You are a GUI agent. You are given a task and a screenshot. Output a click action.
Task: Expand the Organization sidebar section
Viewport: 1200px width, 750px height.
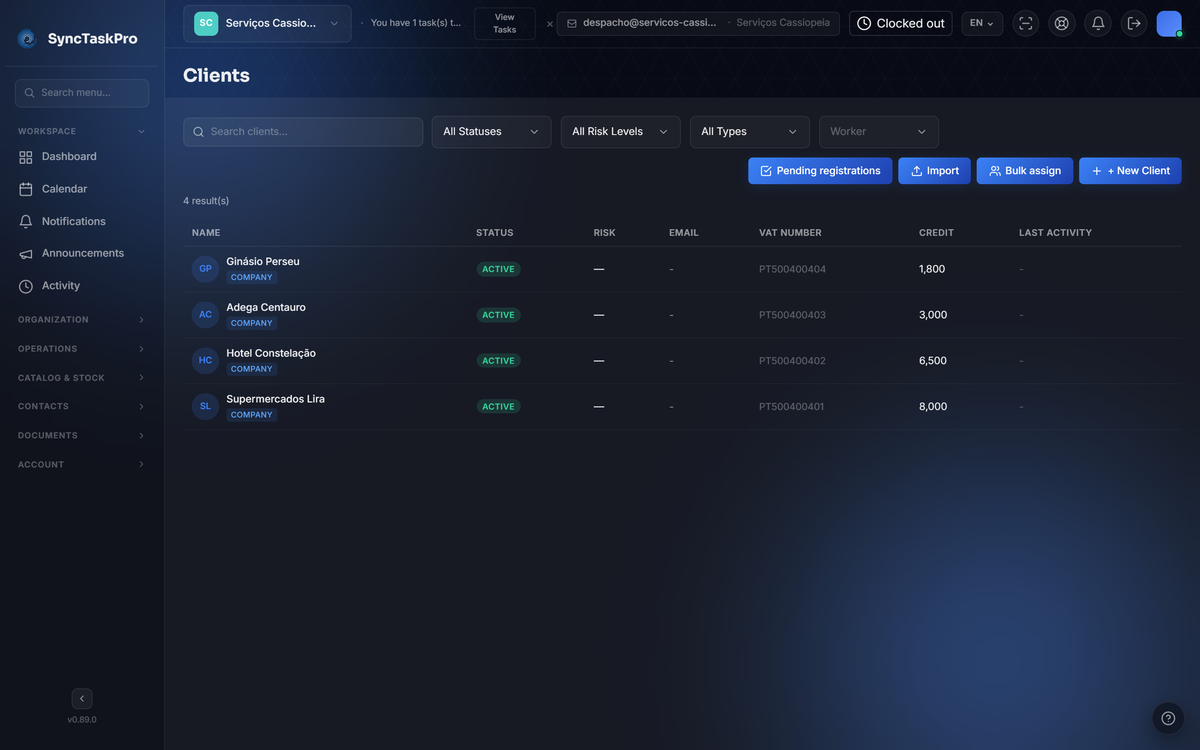[x=82, y=320]
